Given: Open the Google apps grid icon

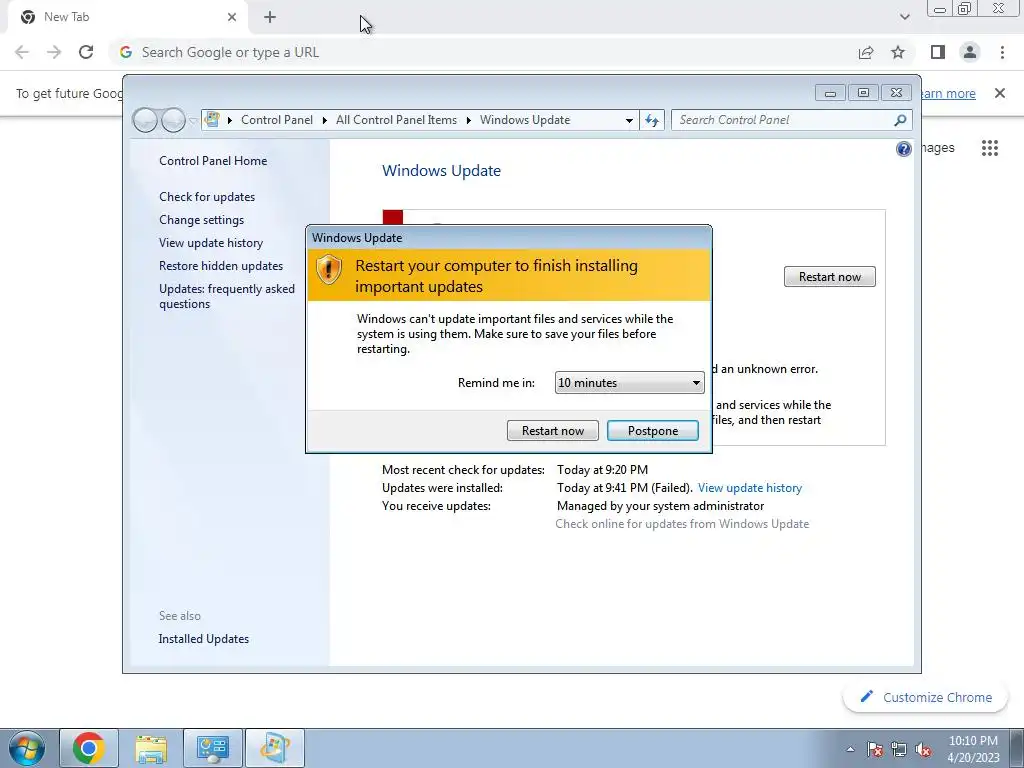Looking at the screenshot, I should [990, 148].
